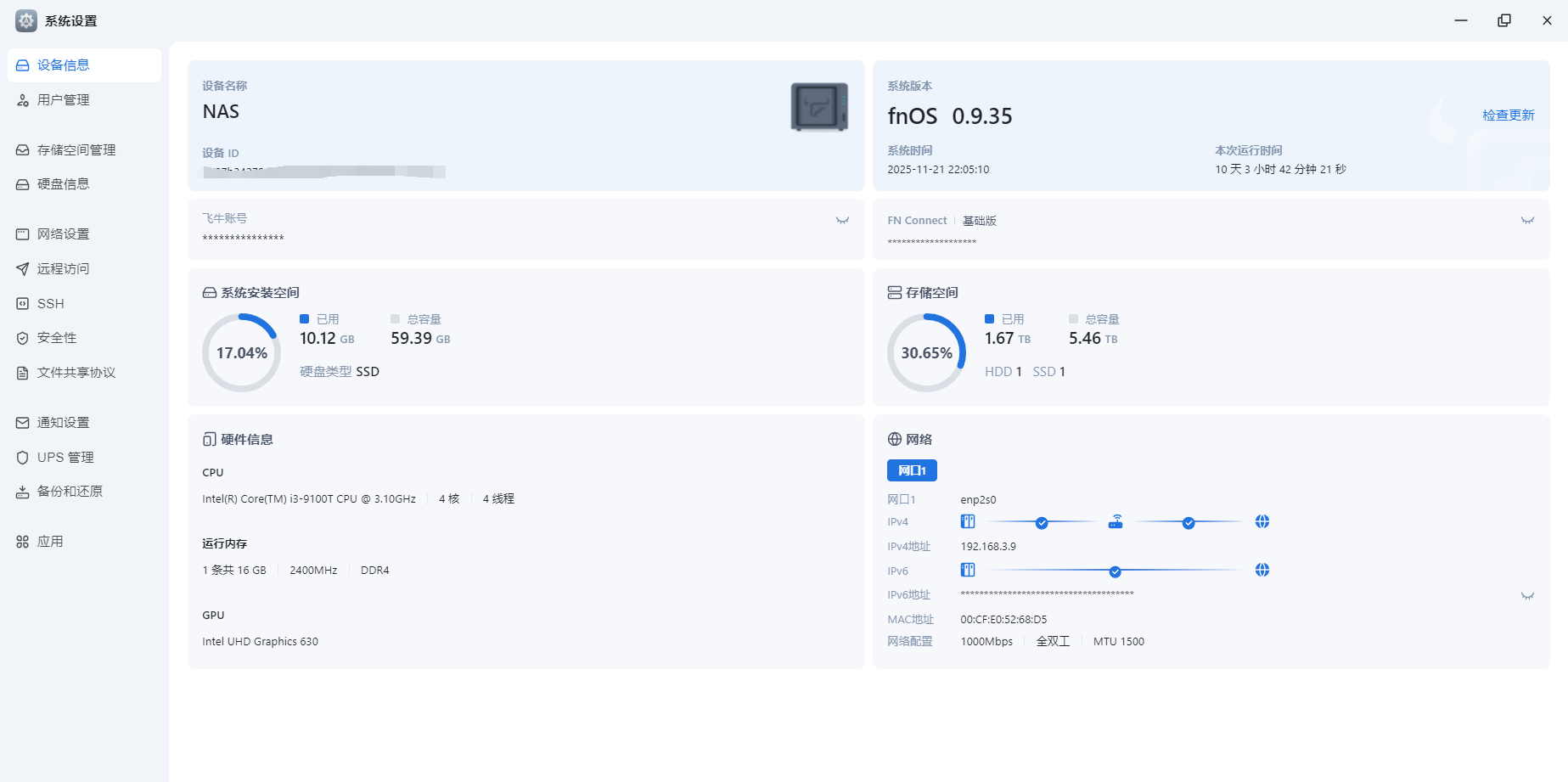1568x782 pixels.
Task: Click the first IPv4 connection checkmark
Action: pyautogui.click(x=1042, y=523)
